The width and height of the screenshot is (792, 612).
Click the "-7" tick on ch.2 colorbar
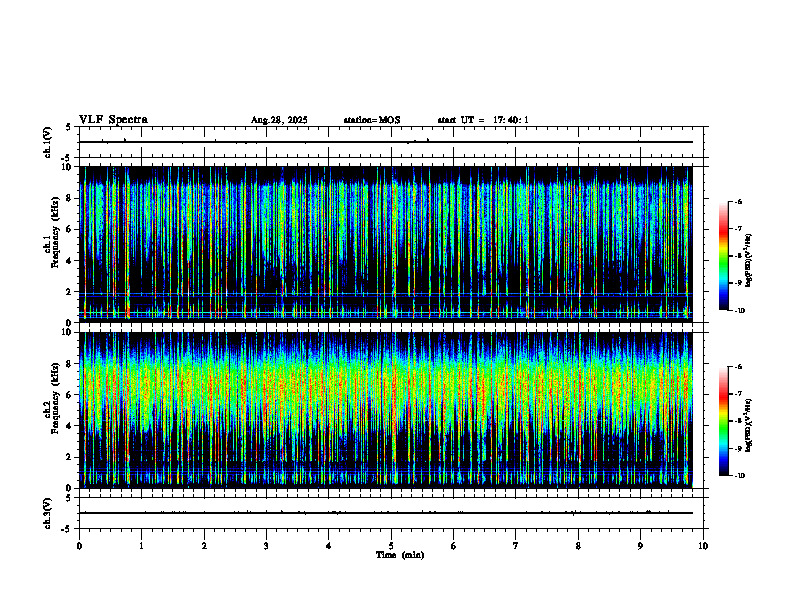[x=738, y=394]
